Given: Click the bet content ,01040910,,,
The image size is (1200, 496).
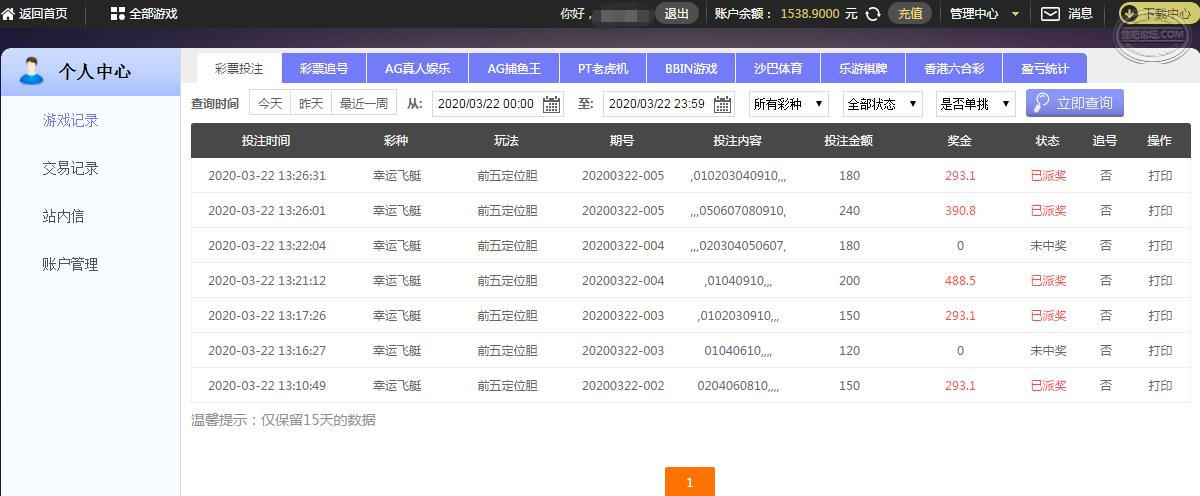Looking at the screenshot, I should tap(738, 281).
